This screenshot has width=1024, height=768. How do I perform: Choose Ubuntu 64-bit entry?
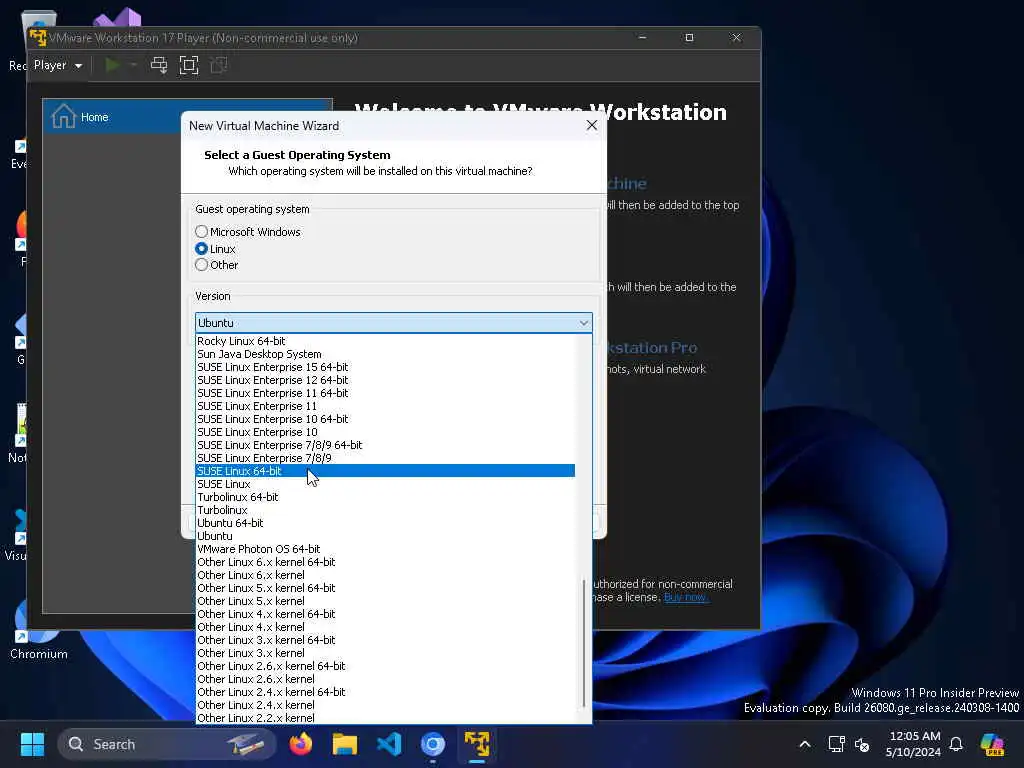(385, 523)
